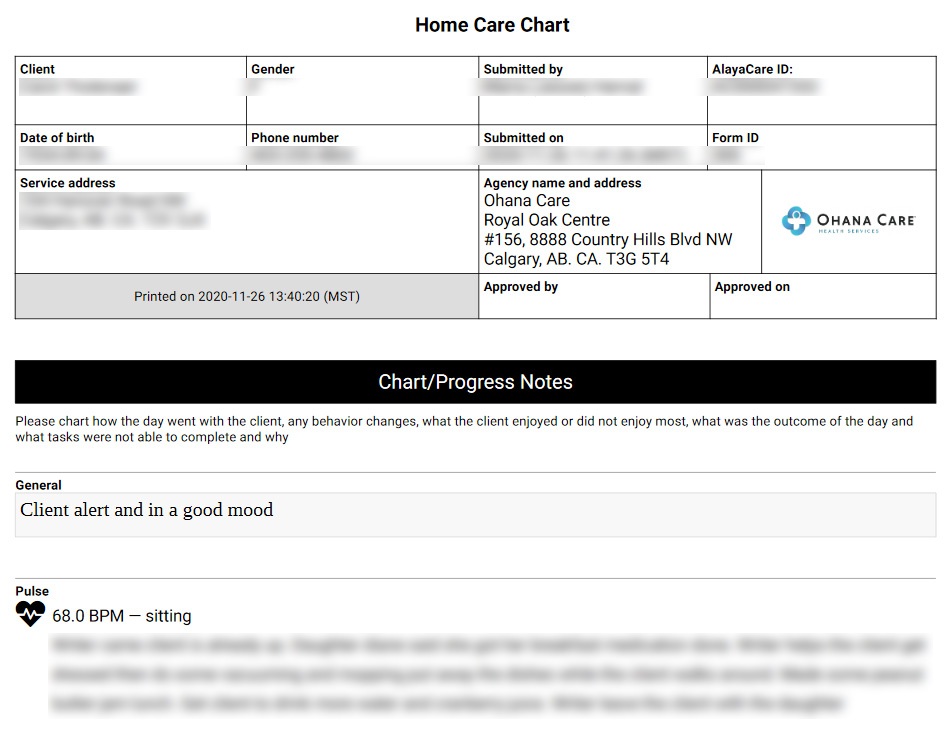Viewport: 950px width, 746px height.
Task: Click the Ohana Care logo
Action: click(848, 221)
